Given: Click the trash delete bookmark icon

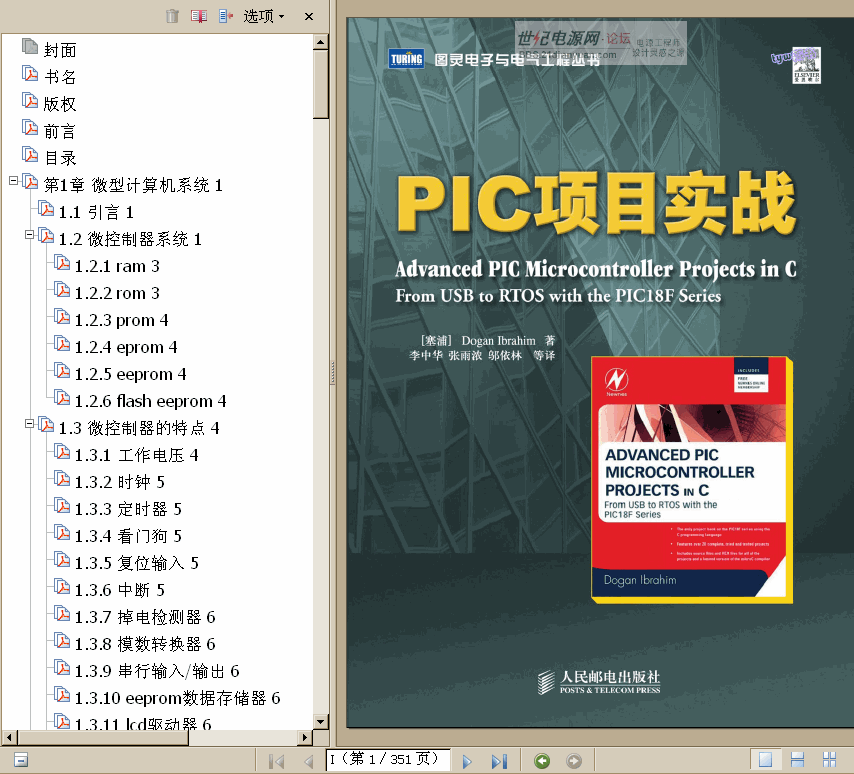Looking at the screenshot, I should (172, 16).
